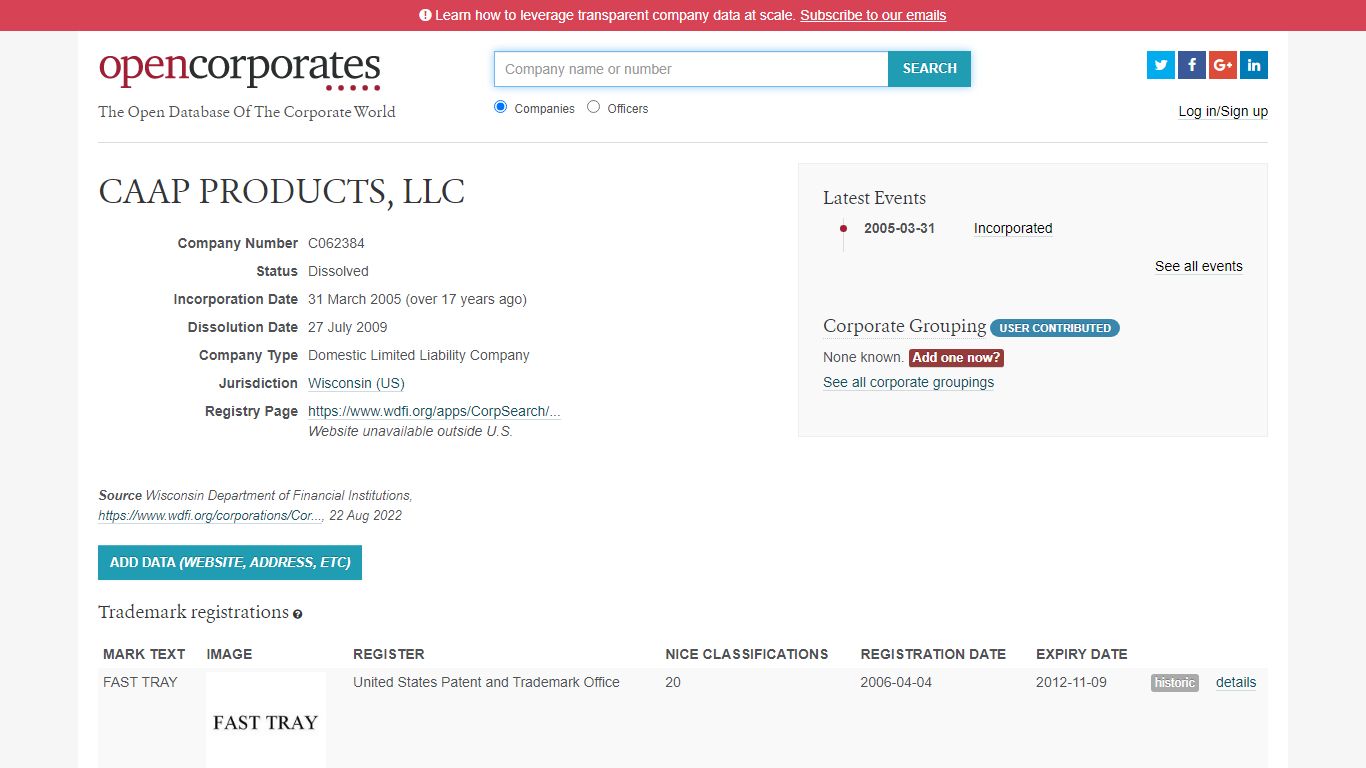Click company number C062384
Image resolution: width=1366 pixels, height=768 pixels.
336,243
